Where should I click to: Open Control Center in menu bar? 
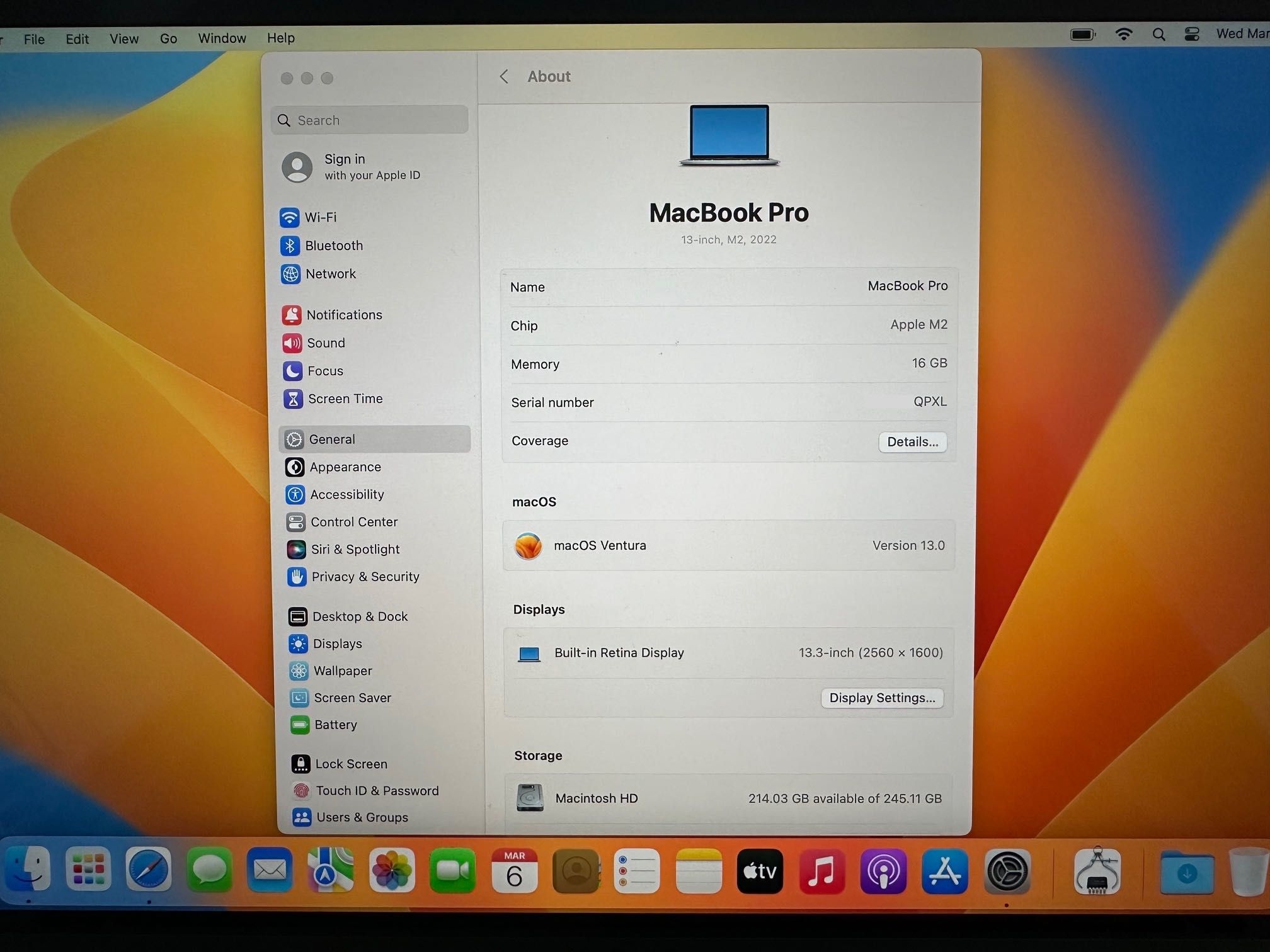(x=1191, y=34)
